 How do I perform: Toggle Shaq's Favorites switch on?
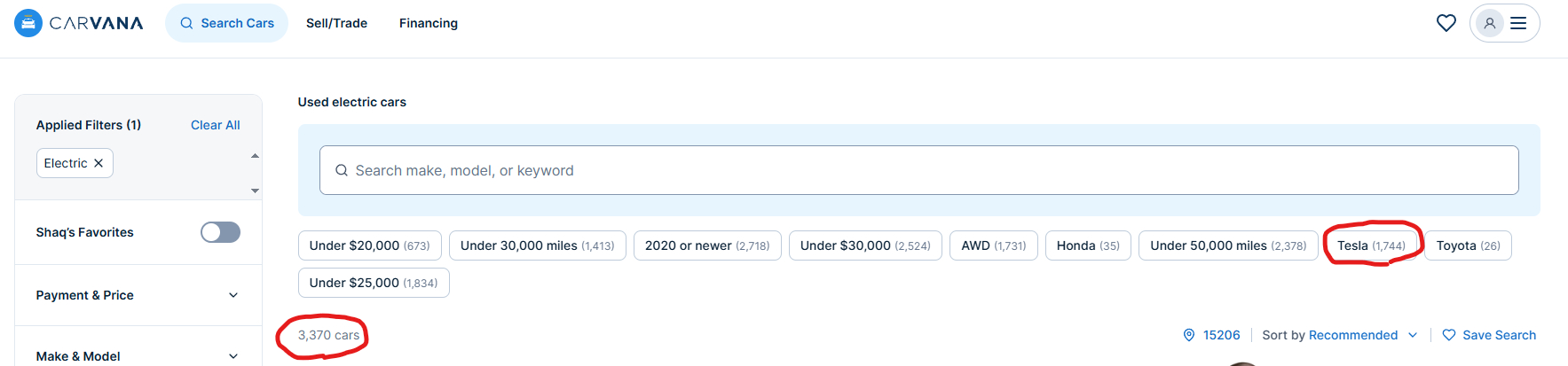[x=220, y=232]
